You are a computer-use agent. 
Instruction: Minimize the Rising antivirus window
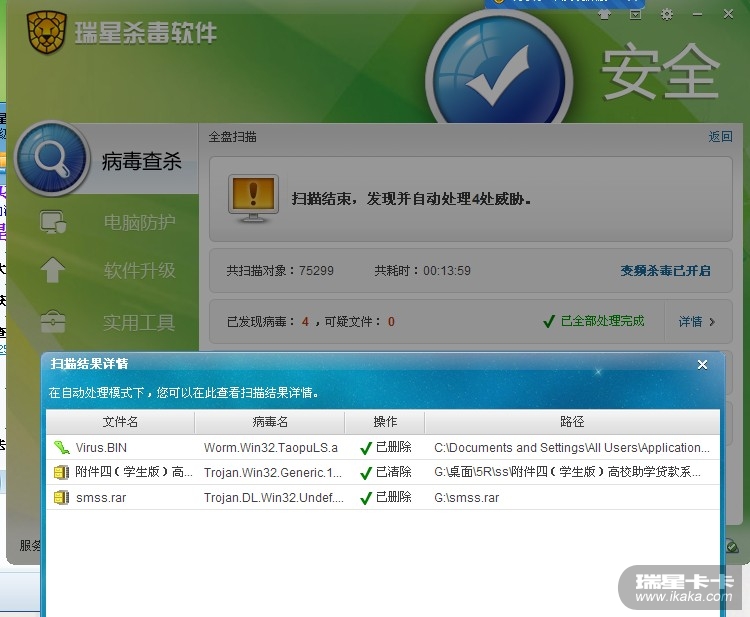(x=697, y=15)
